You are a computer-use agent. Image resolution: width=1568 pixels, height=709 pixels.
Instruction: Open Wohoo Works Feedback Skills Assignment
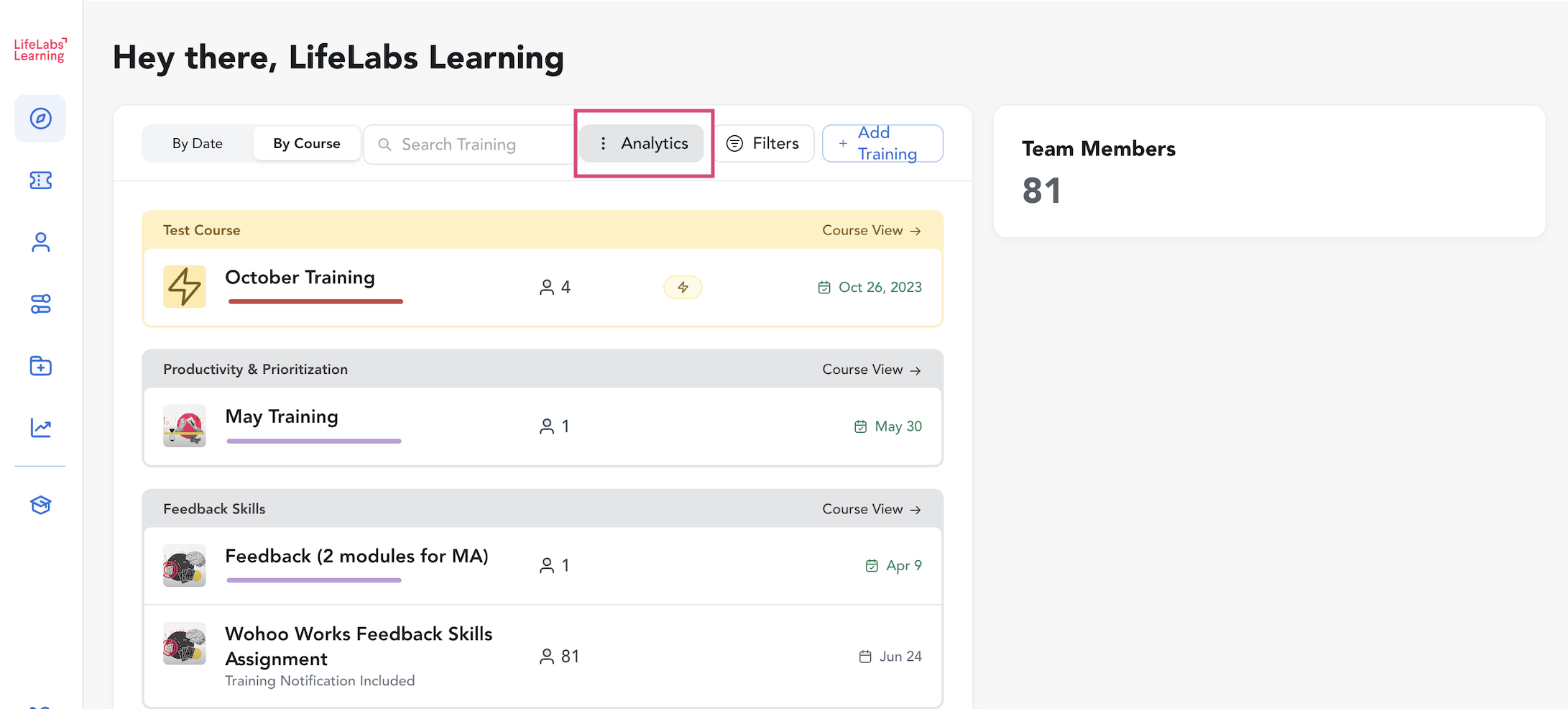pos(359,646)
